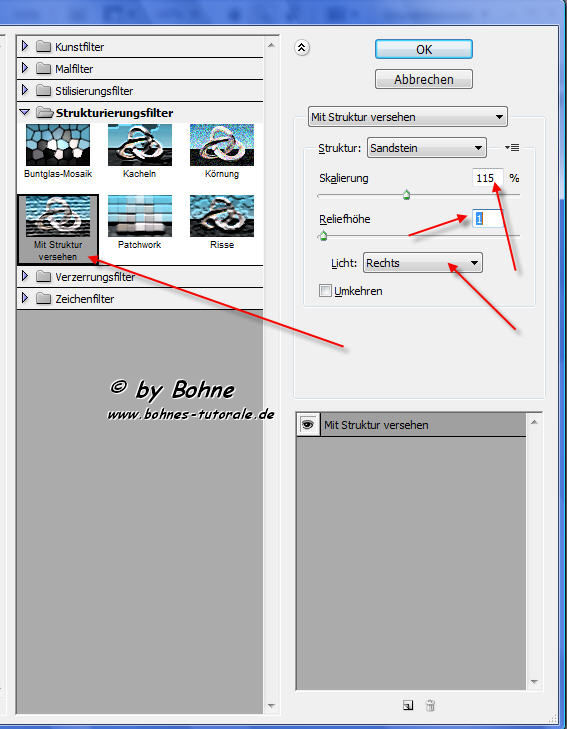Screen dimensions: 567x729
Task: Select the Buntglas-Mosaik filter thumbnail
Action: coord(58,145)
